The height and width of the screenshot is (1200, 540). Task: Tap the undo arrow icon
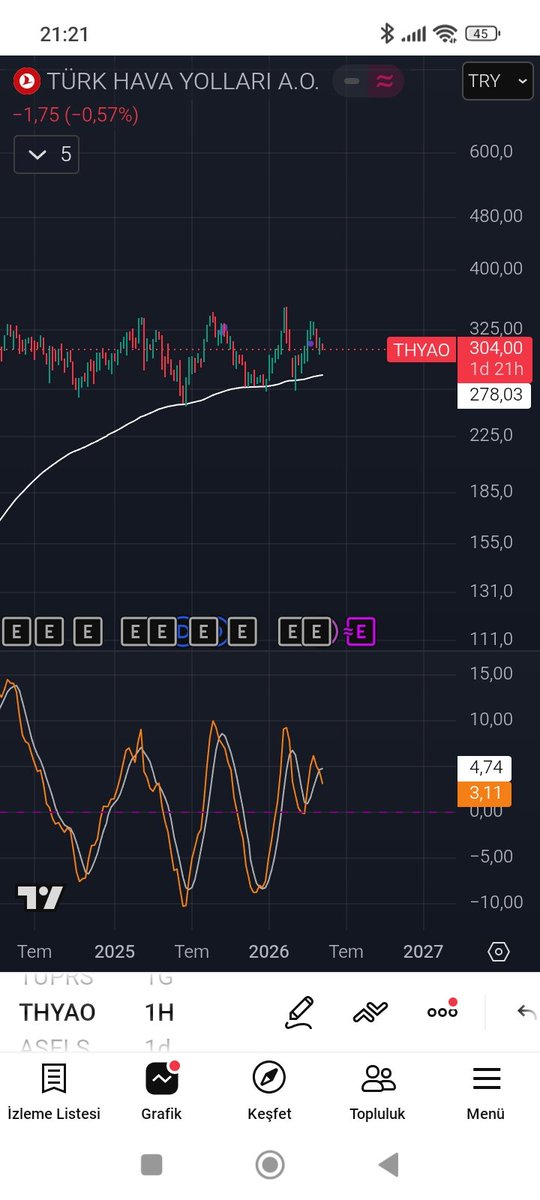pyautogui.click(x=527, y=1012)
